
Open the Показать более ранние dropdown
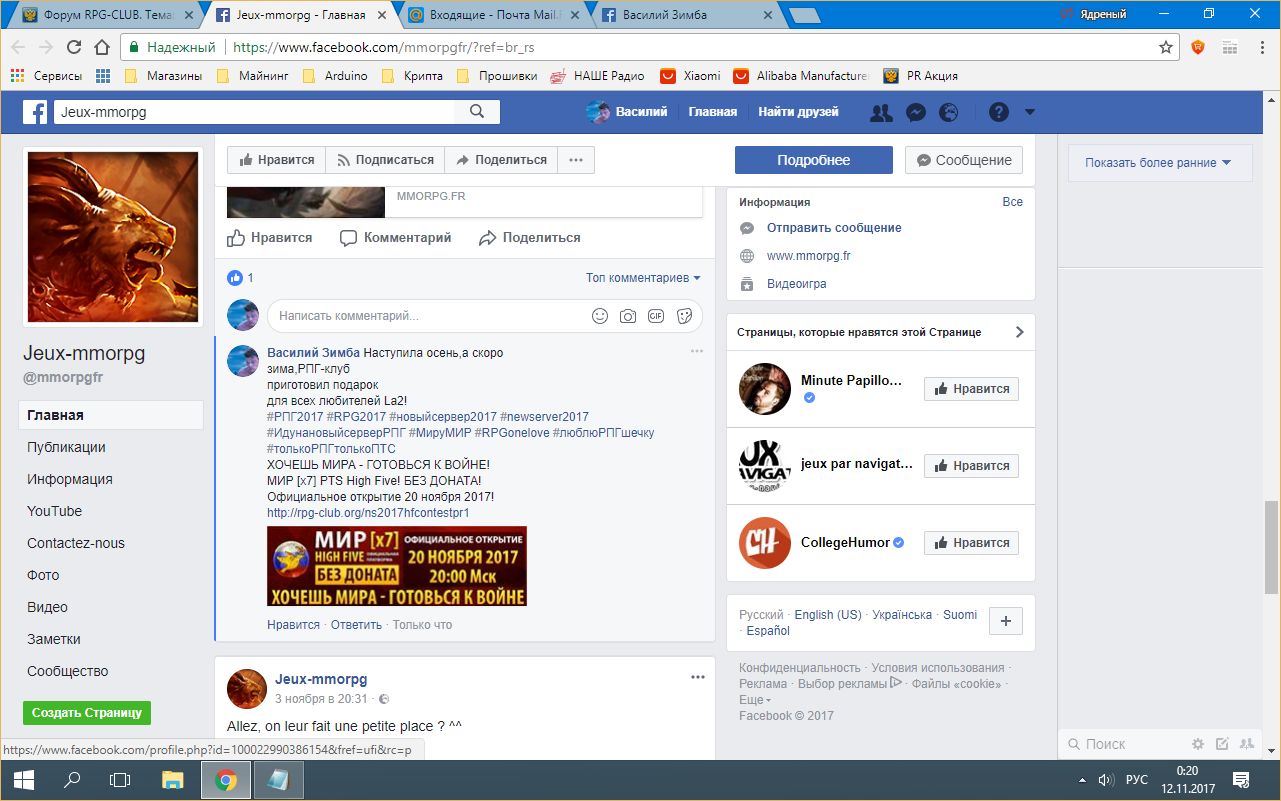(1157, 163)
